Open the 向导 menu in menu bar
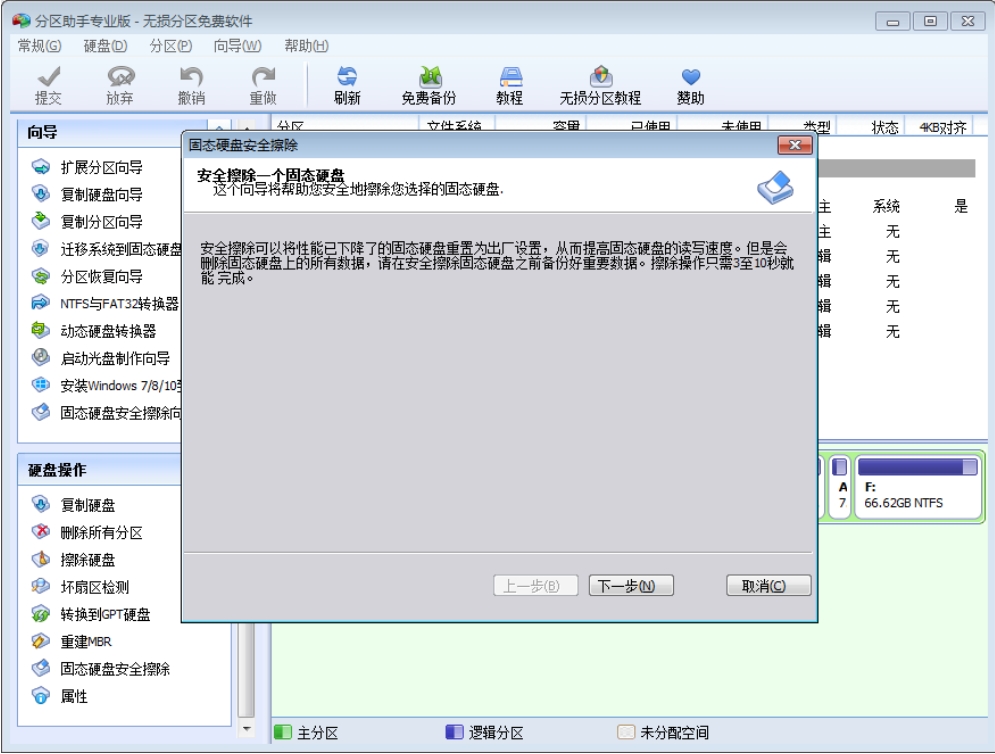 [237, 45]
